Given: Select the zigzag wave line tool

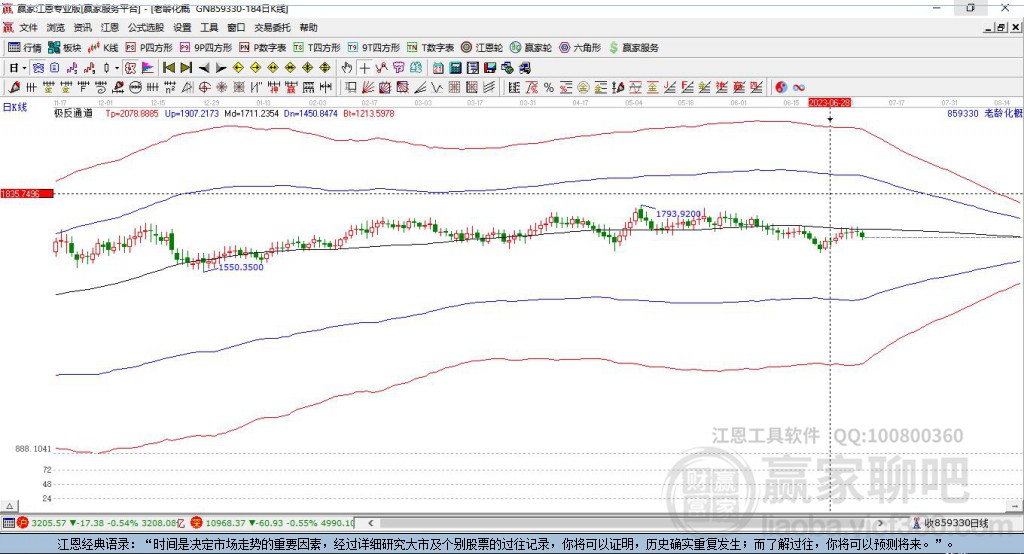Looking at the screenshot, I should coord(436,87).
